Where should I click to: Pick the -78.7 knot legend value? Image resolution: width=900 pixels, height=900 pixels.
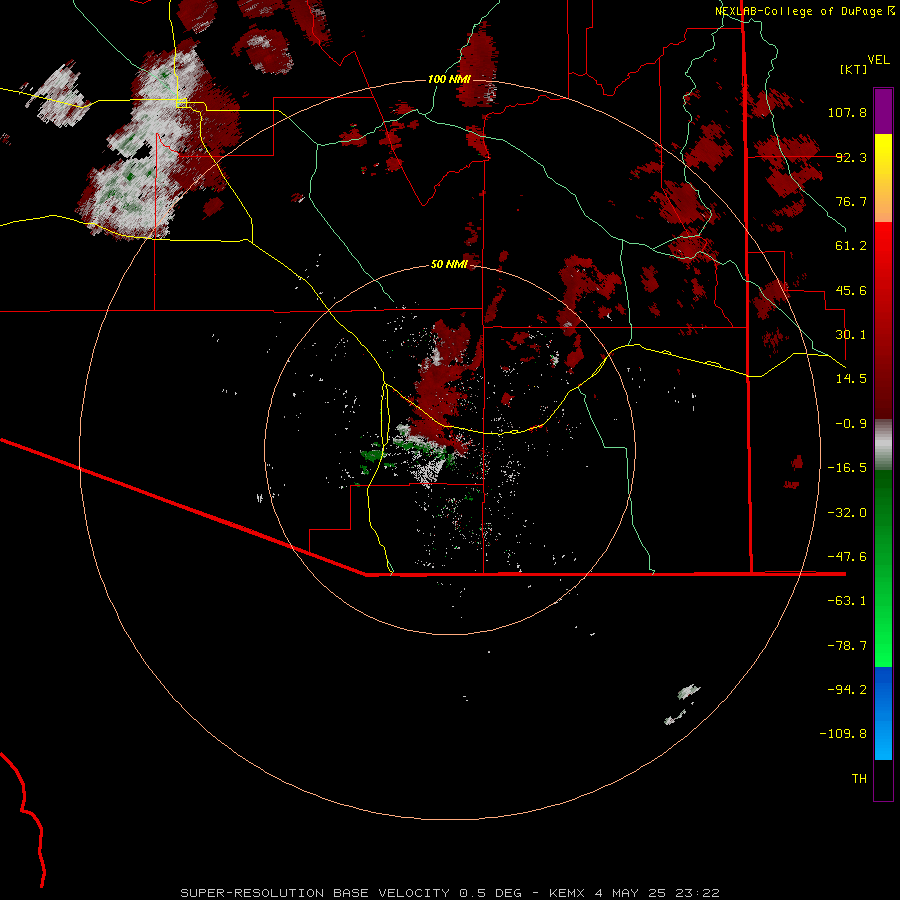(x=847, y=646)
